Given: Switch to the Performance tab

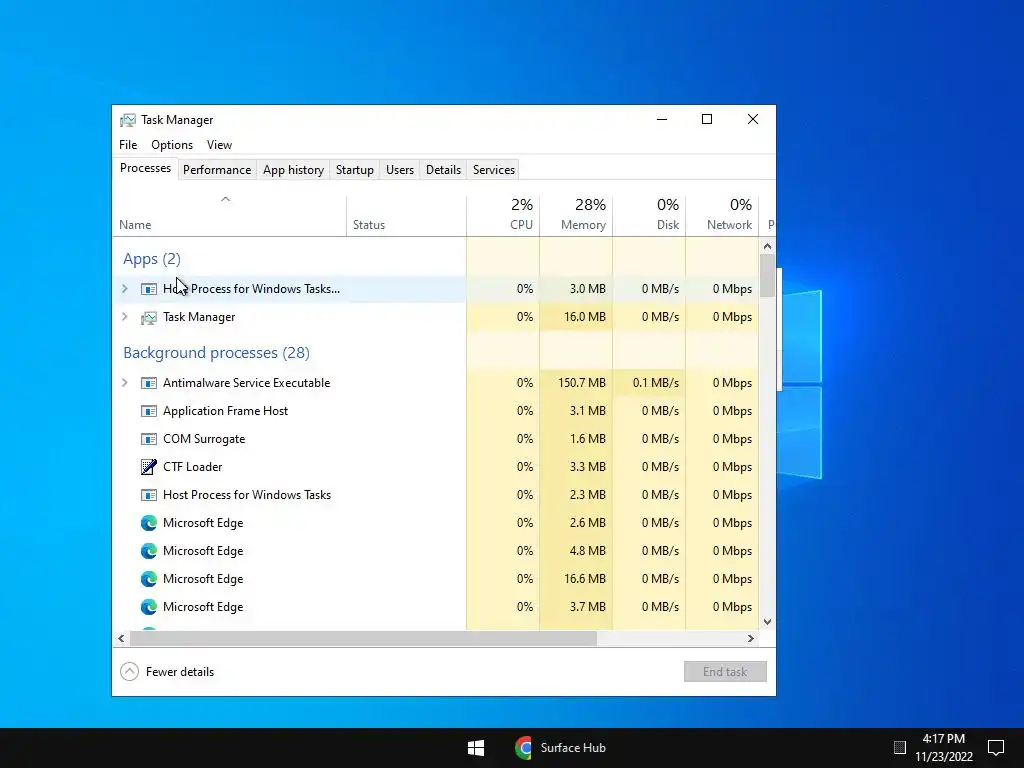Looking at the screenshot, I should [217, 170].
